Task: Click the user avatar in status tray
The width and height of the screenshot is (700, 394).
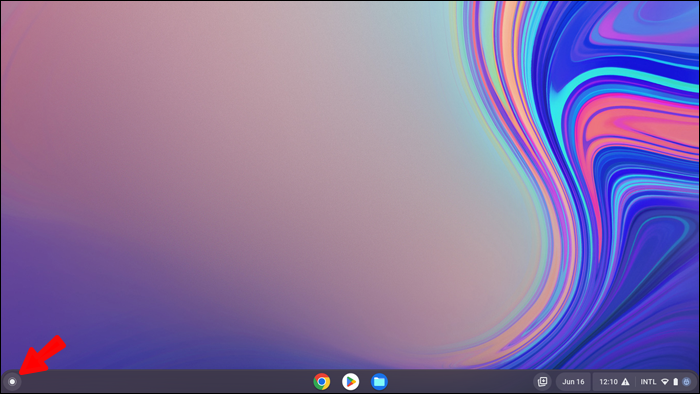Action: coord(687,382)
